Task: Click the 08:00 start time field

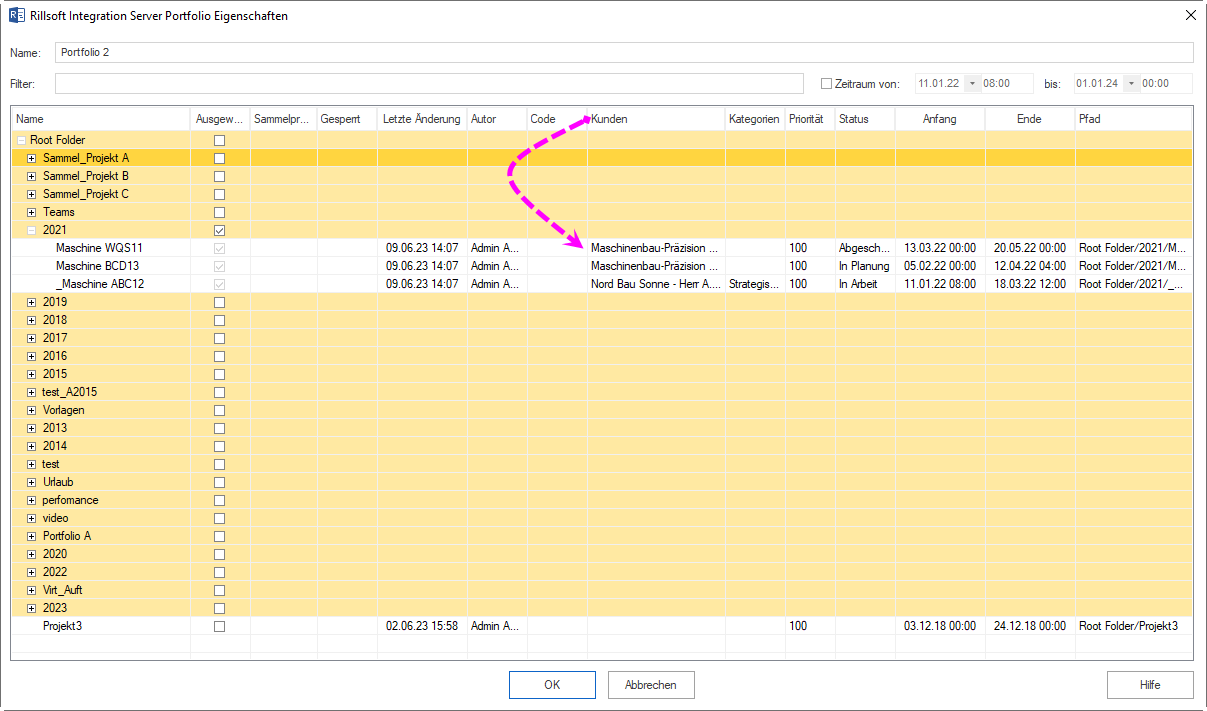Action: point(1007,84)
